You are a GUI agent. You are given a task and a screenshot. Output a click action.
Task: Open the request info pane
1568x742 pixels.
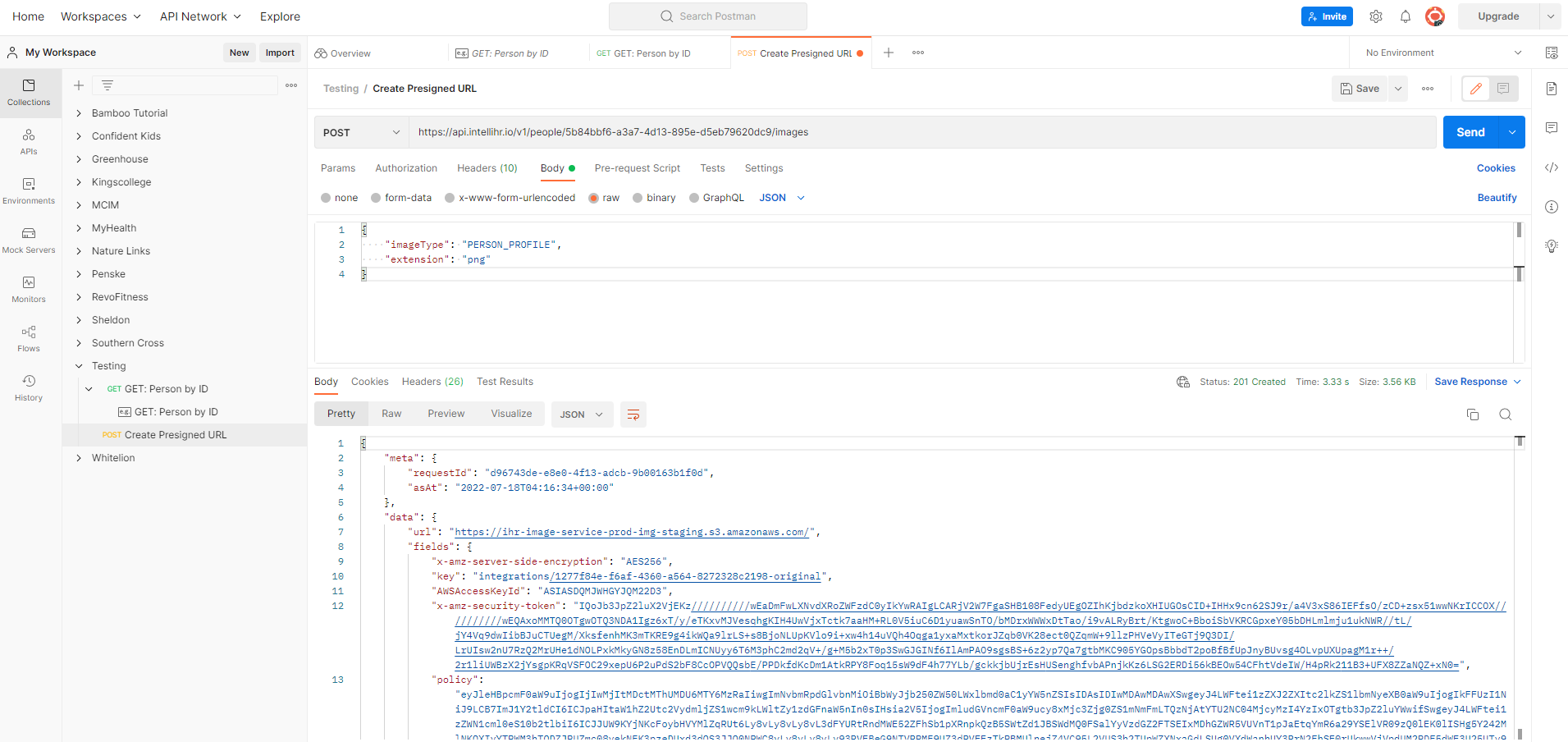[1552, 207]
